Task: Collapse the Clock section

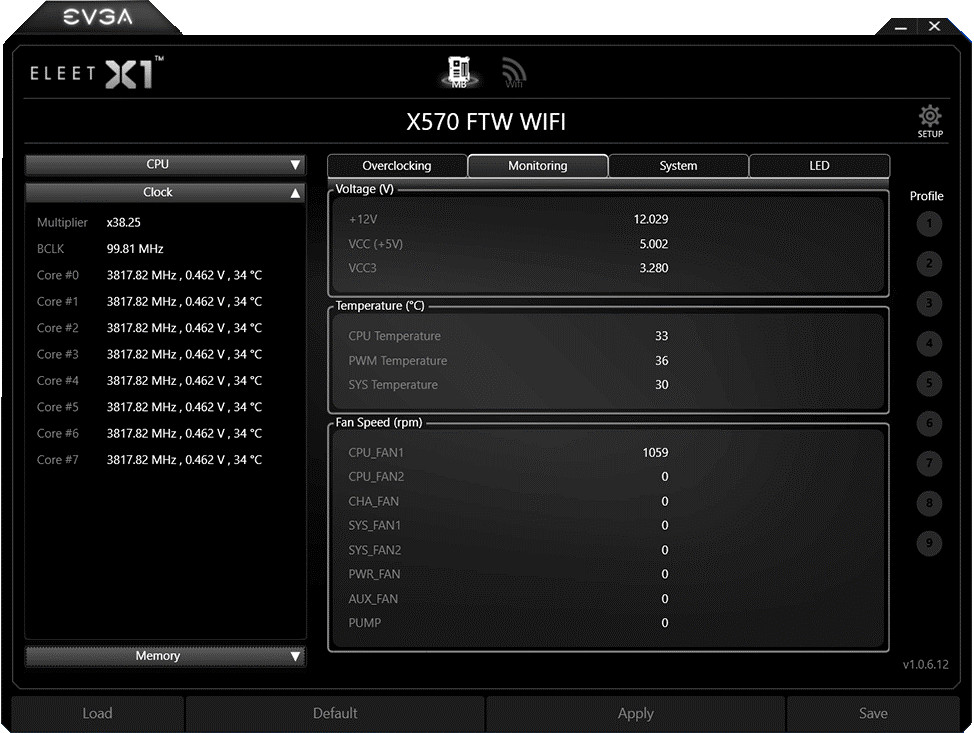Action: [x=165, y=192]
